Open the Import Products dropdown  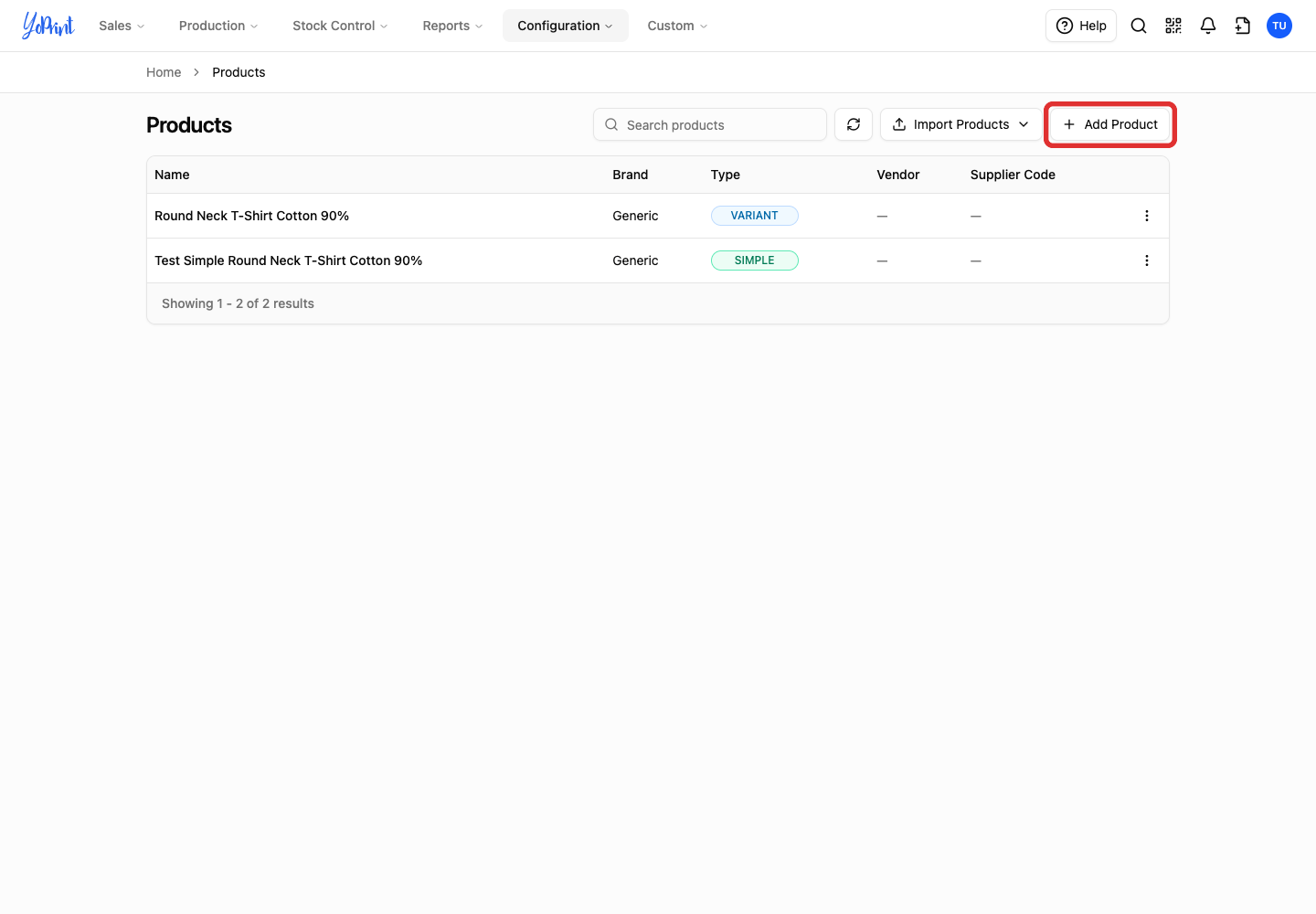click(960, 124)
